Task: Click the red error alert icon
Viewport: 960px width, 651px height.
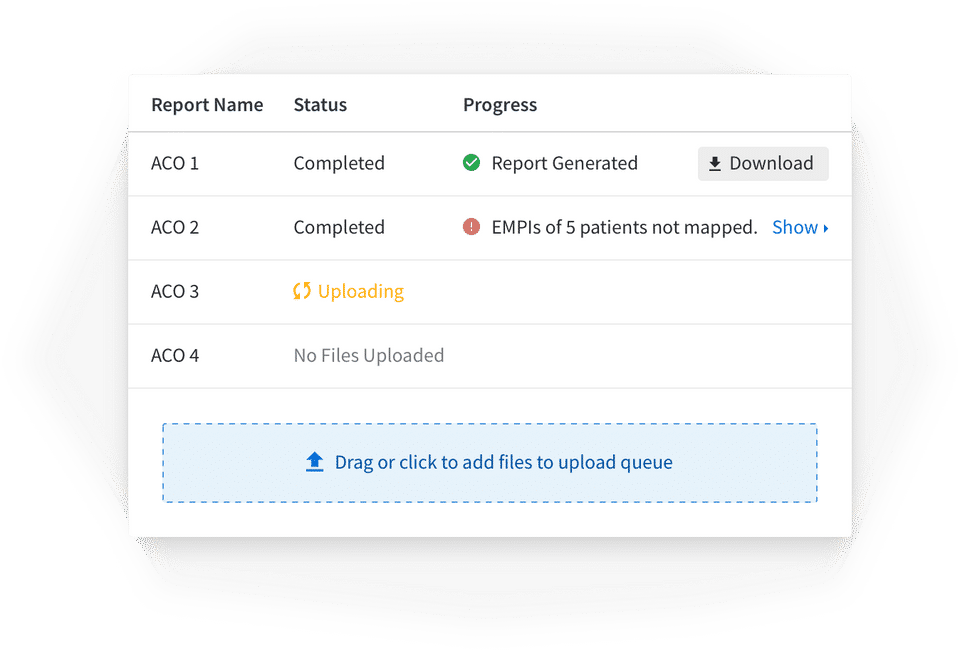Action: tap(472, 227)
